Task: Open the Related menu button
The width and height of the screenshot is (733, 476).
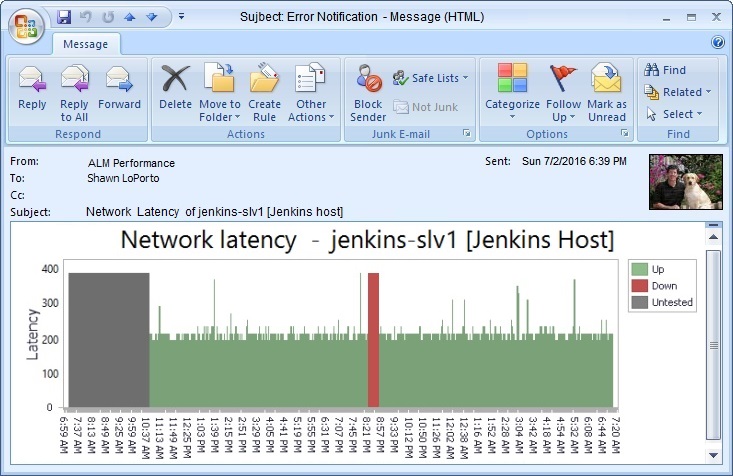Action: [x=678, y=92]
